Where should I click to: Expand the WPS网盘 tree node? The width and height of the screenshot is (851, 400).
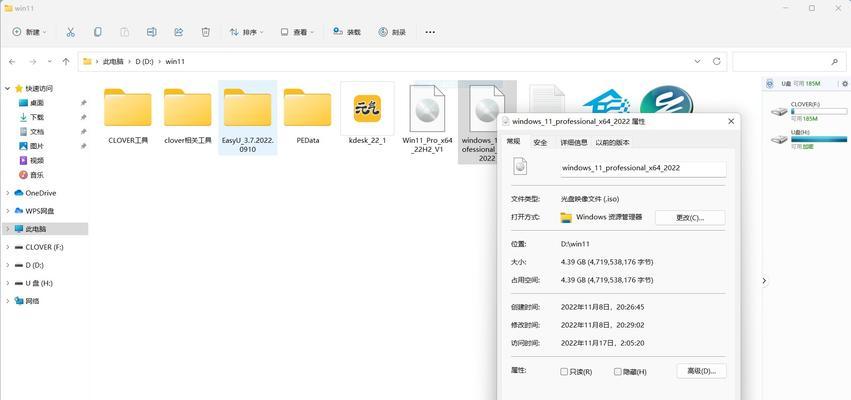7,211
